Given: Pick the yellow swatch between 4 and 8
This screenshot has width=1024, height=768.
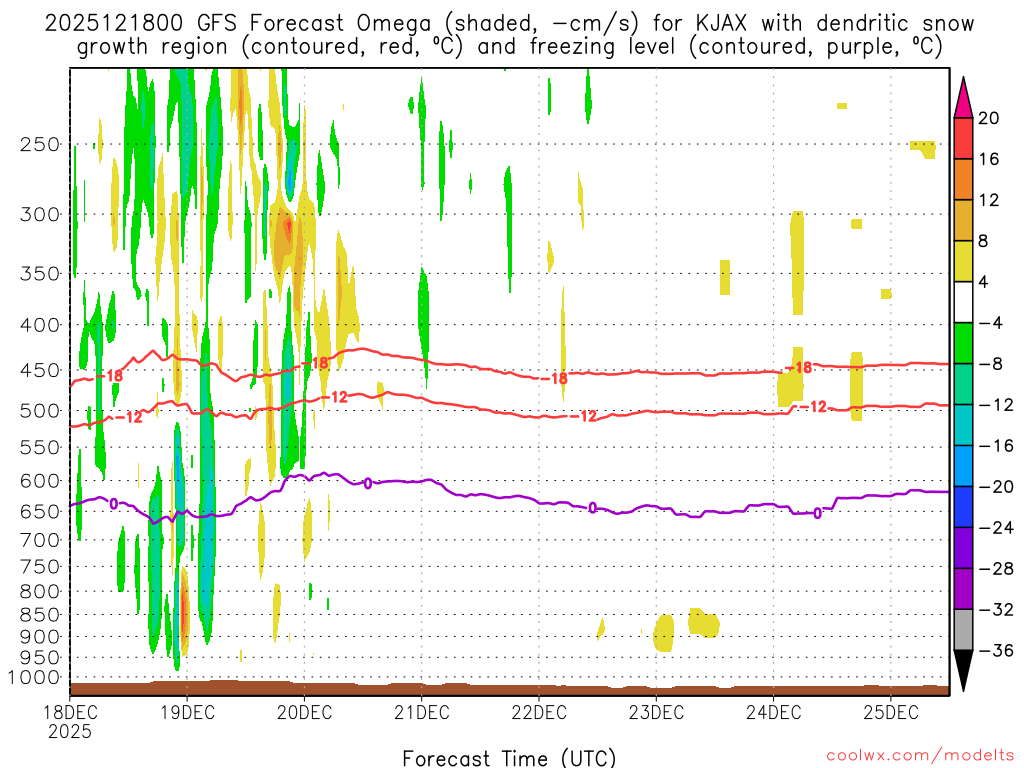Looking at the screenshot, I should coord(963,261).
